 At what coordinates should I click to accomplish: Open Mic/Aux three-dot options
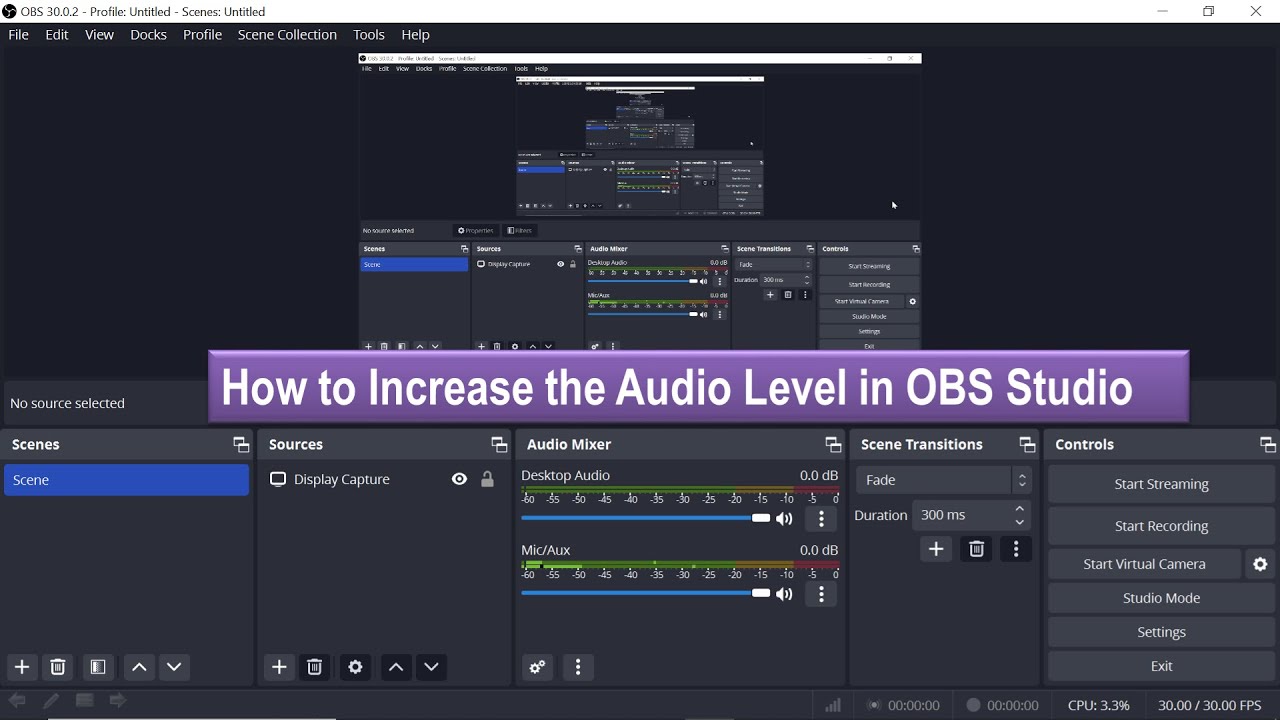point(821,594)
